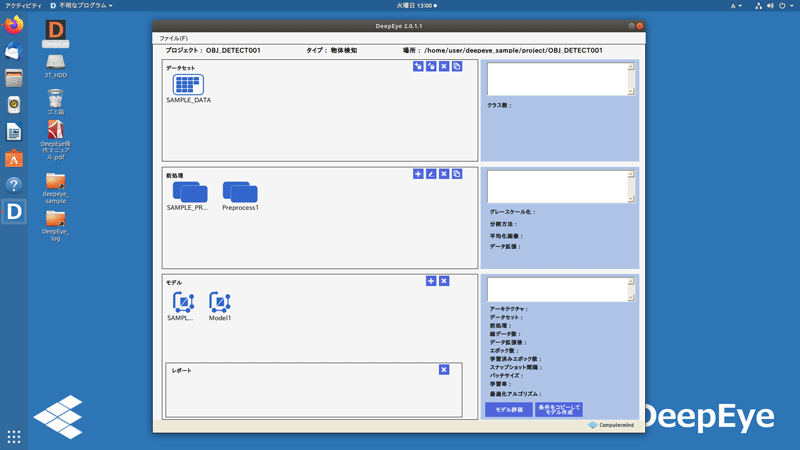
Task: Copy the preprocess with the copy icon
Action: [457, 174]
